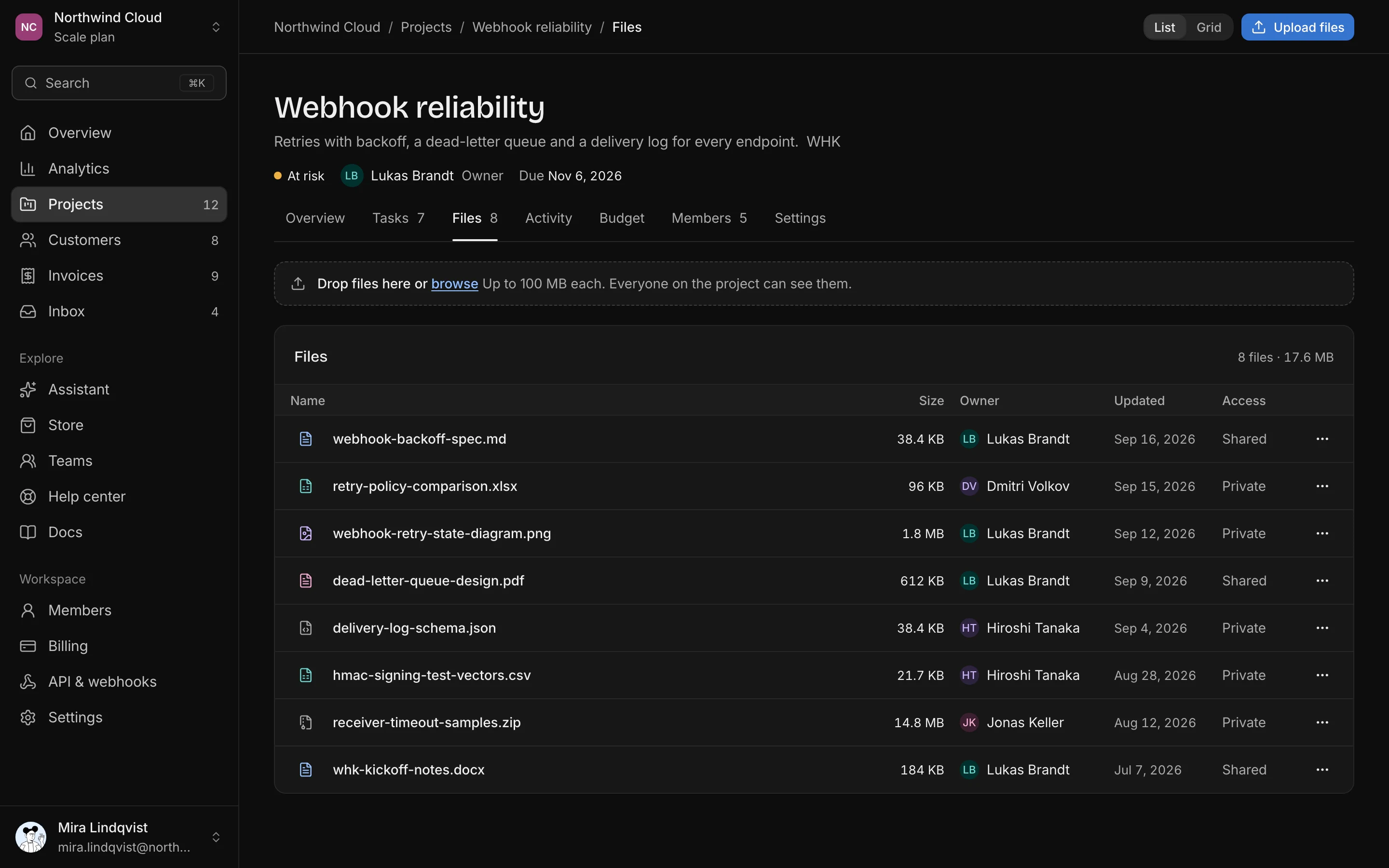The width and height of the screenshot is (1389, 868).
Task: Open the project Overview tab
Action: 315,218
